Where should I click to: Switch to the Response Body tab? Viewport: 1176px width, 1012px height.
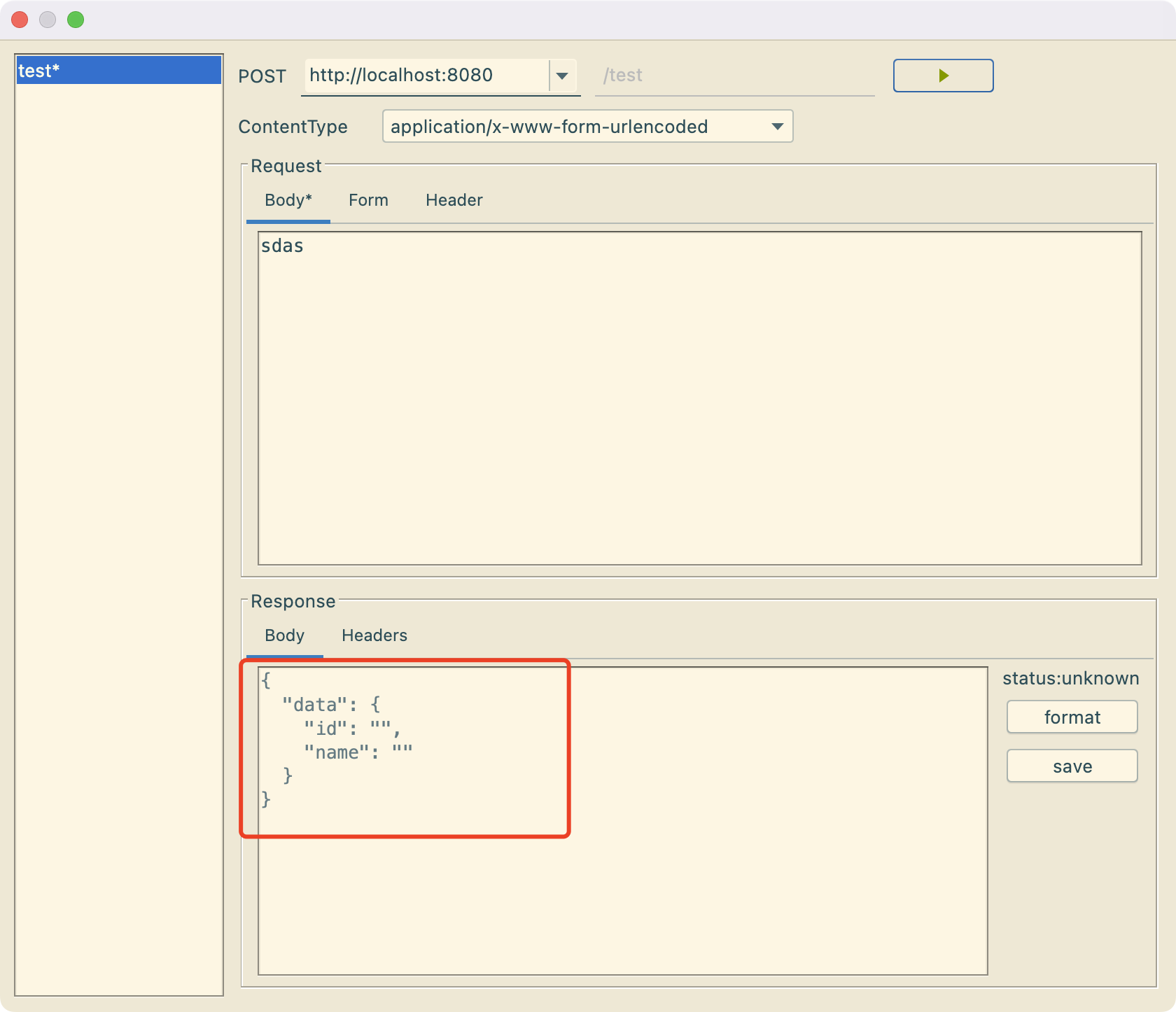(284, 635)
